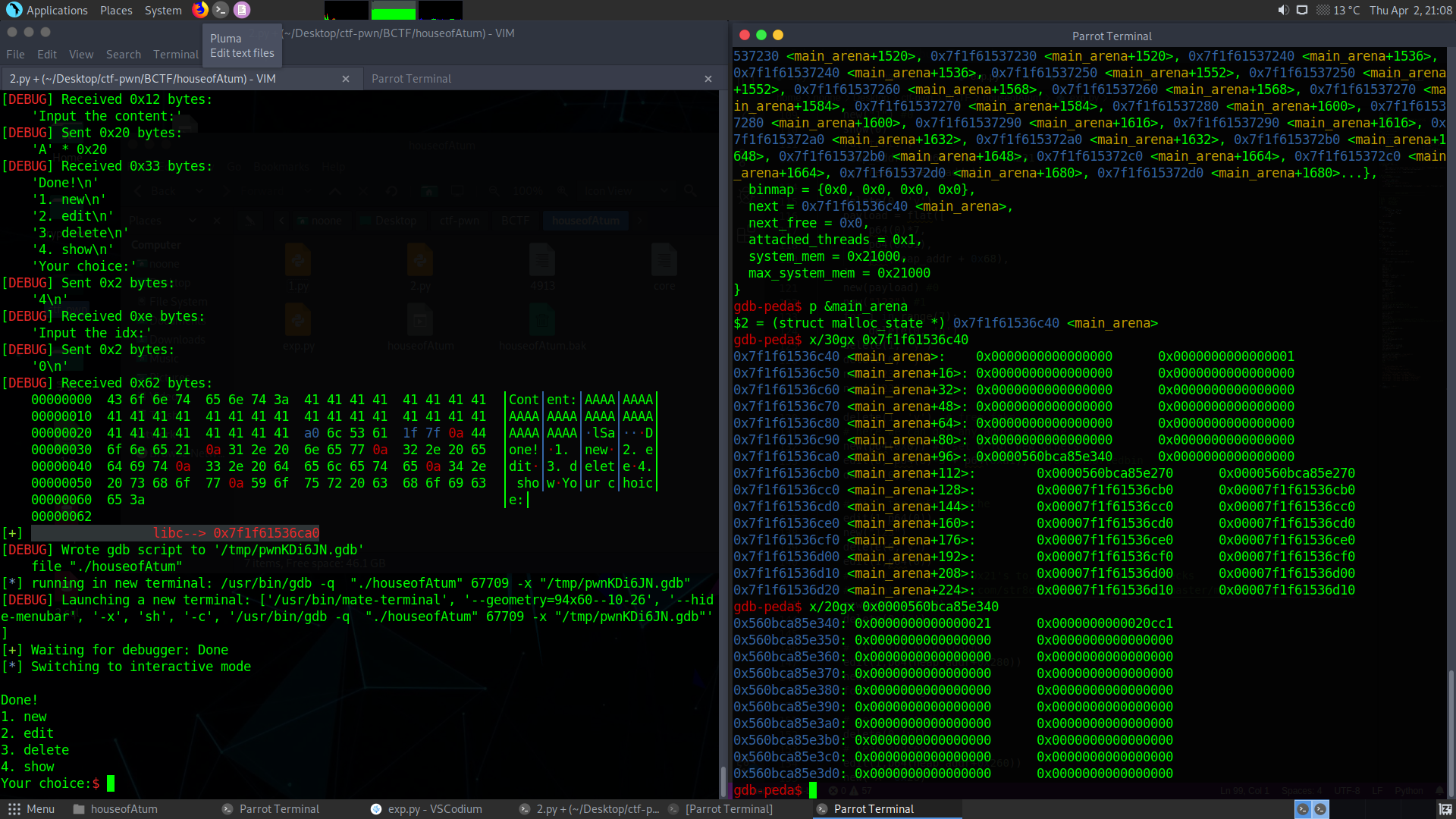This screenshot has width=1456, height=819.
Task: Click green dot of right Parrot Terminal
Action: click(x=761, y=35)
